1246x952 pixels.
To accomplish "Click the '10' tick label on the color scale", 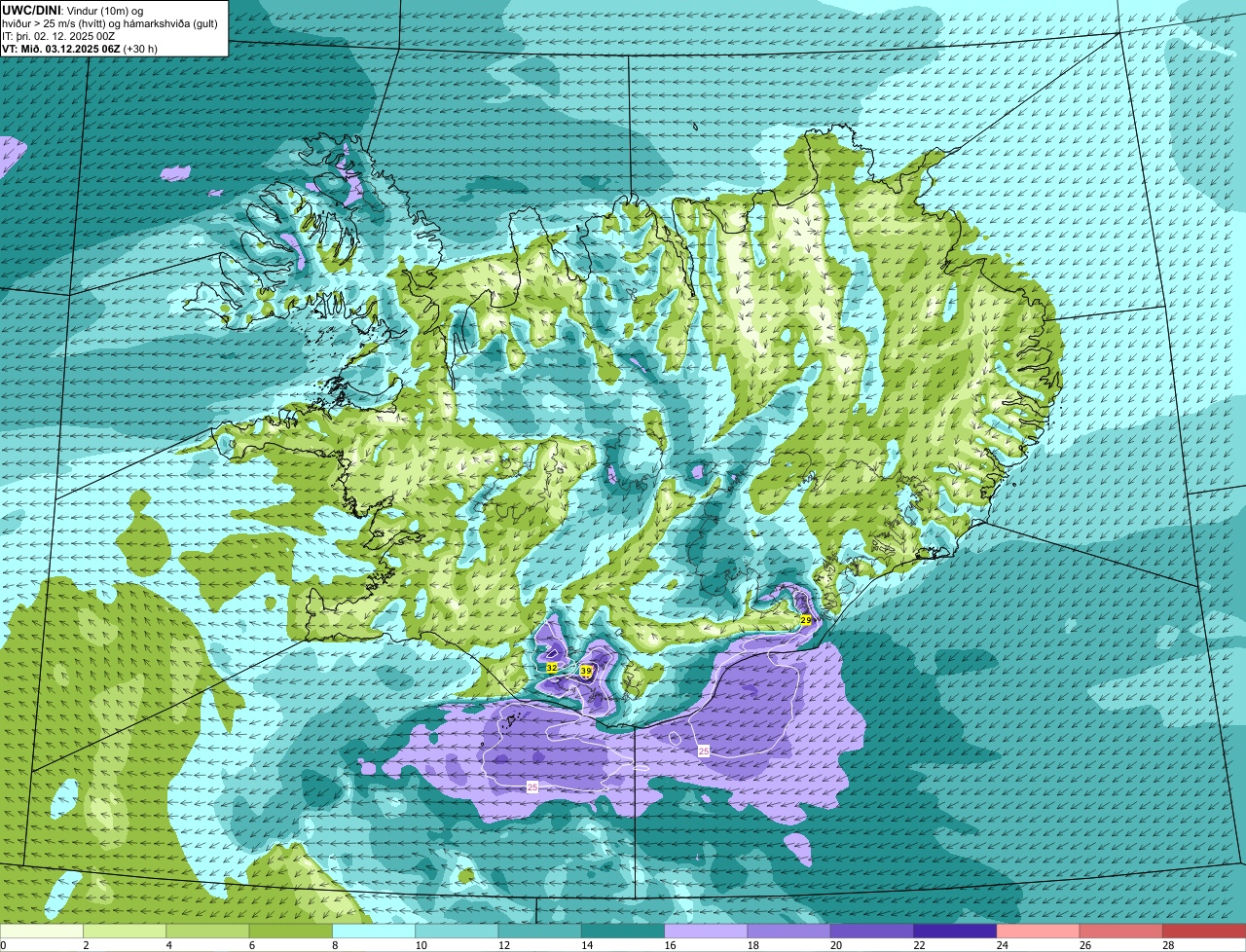I will (420, 945).
